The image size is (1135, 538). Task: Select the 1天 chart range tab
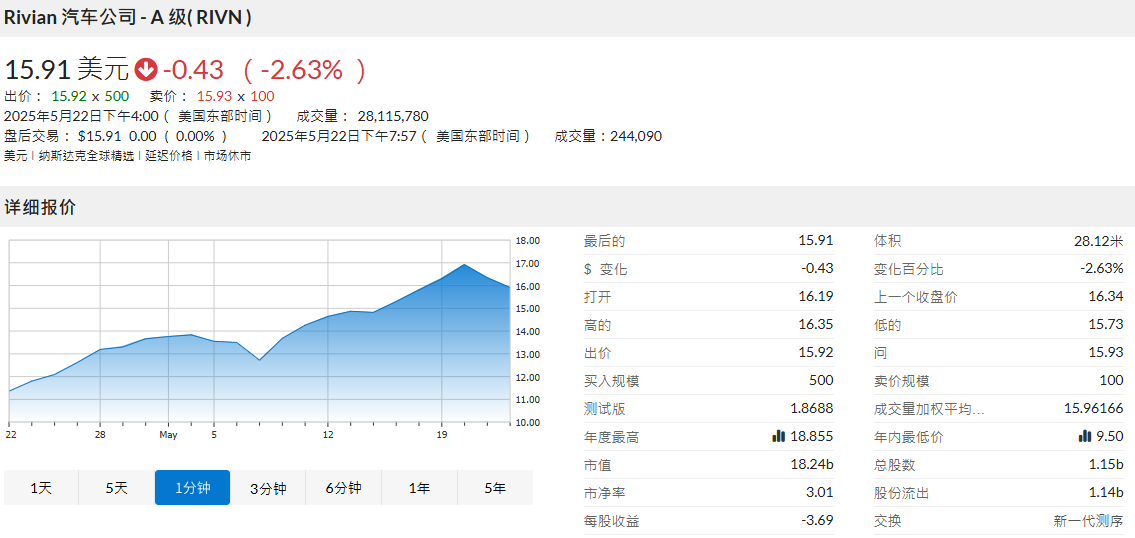pos(41,488)
